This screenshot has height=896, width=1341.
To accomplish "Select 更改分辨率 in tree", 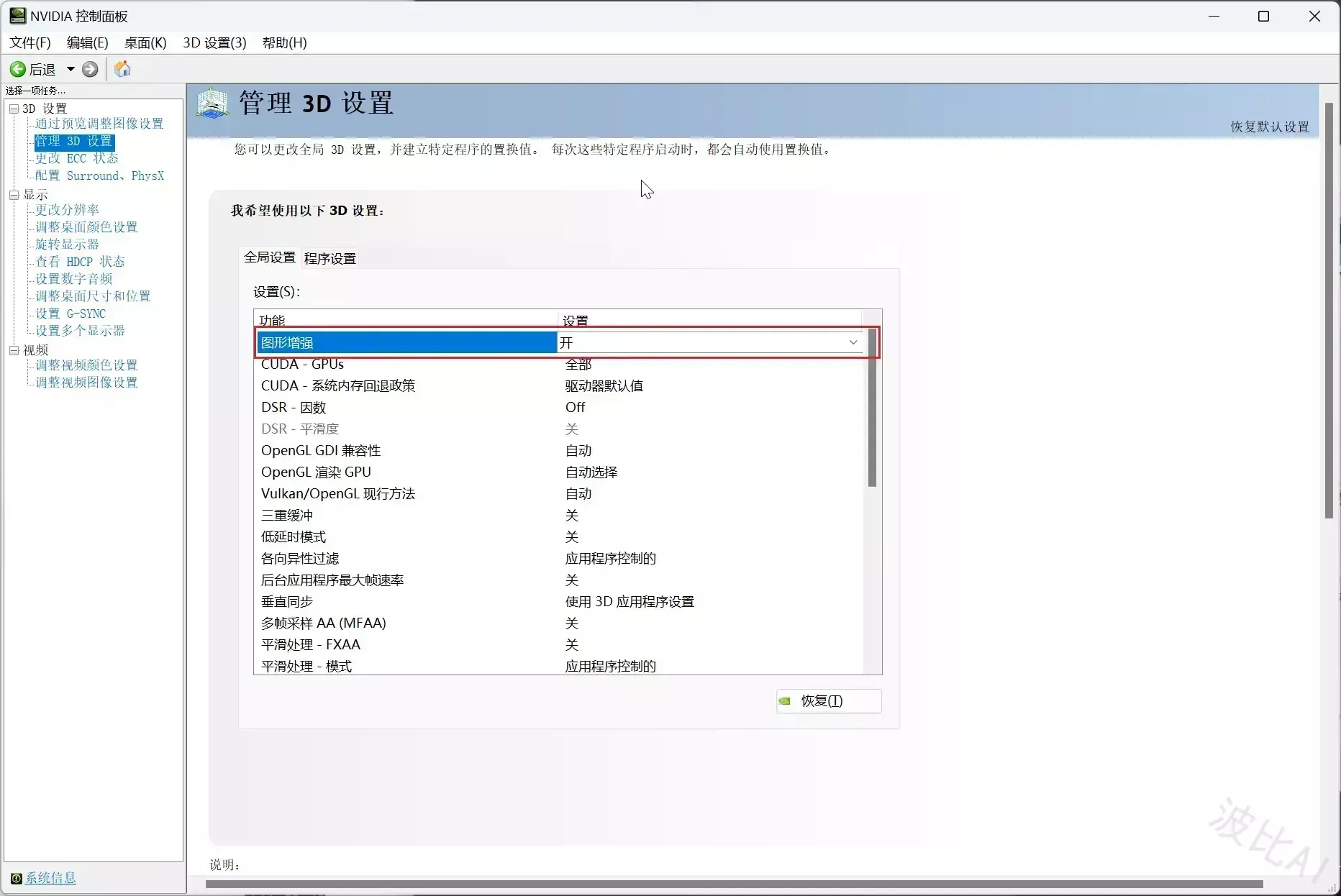I will [68, 210].
